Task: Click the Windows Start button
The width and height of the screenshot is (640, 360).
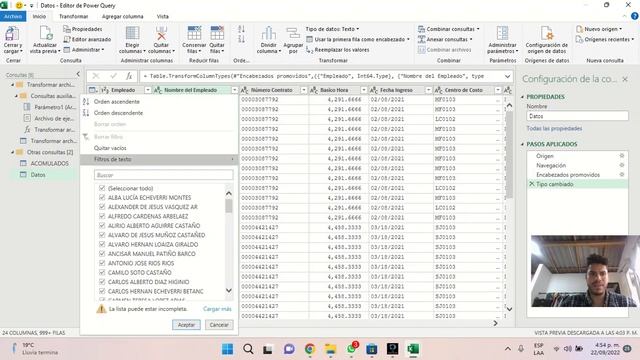Action: point(227,349)
